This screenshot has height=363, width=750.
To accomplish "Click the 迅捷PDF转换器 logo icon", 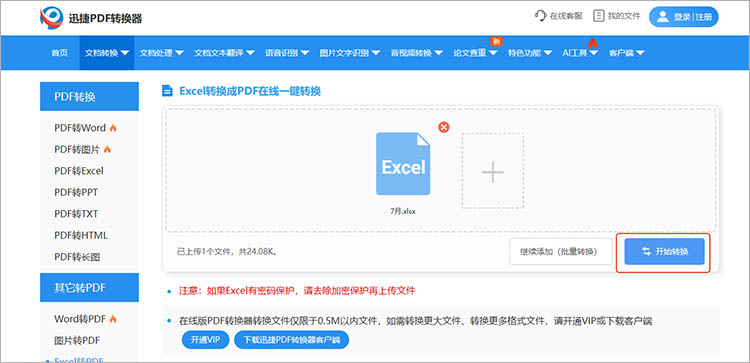I will pyautogui.click(x=52, y=18).
